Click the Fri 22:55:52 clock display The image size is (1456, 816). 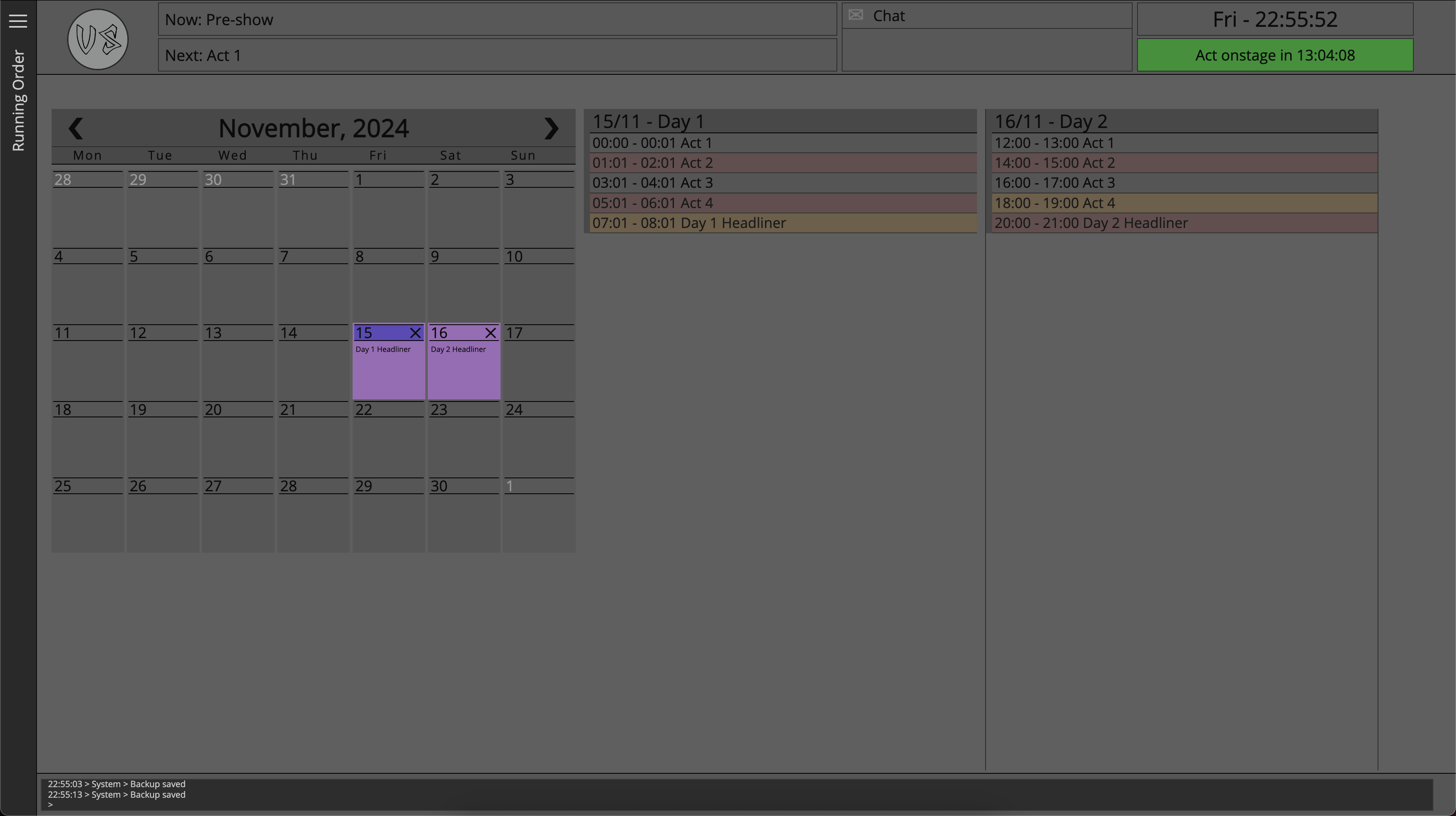pos(1275,19)
